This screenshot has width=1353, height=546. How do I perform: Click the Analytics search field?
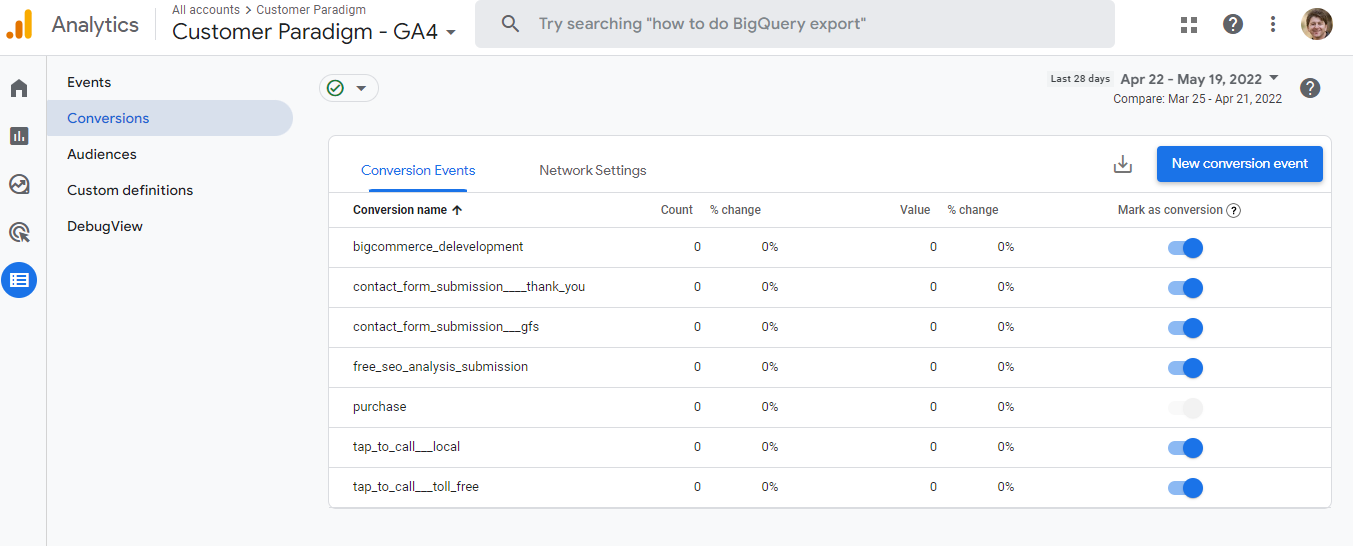point(794,24)
